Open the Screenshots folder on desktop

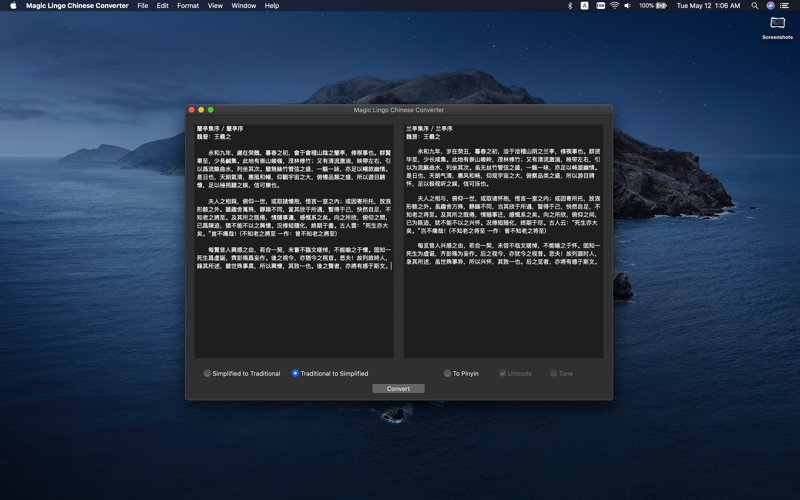(778, 27)
